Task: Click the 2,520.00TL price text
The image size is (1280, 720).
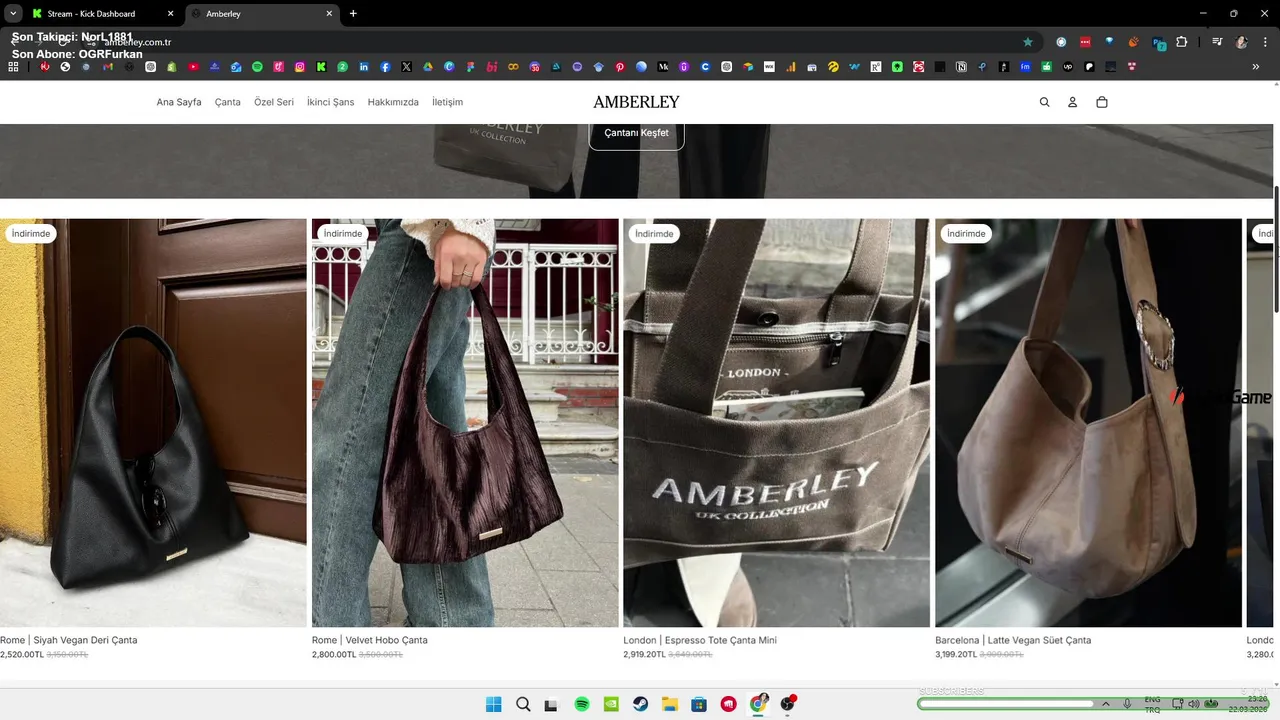Action: (x=22, y=654)
